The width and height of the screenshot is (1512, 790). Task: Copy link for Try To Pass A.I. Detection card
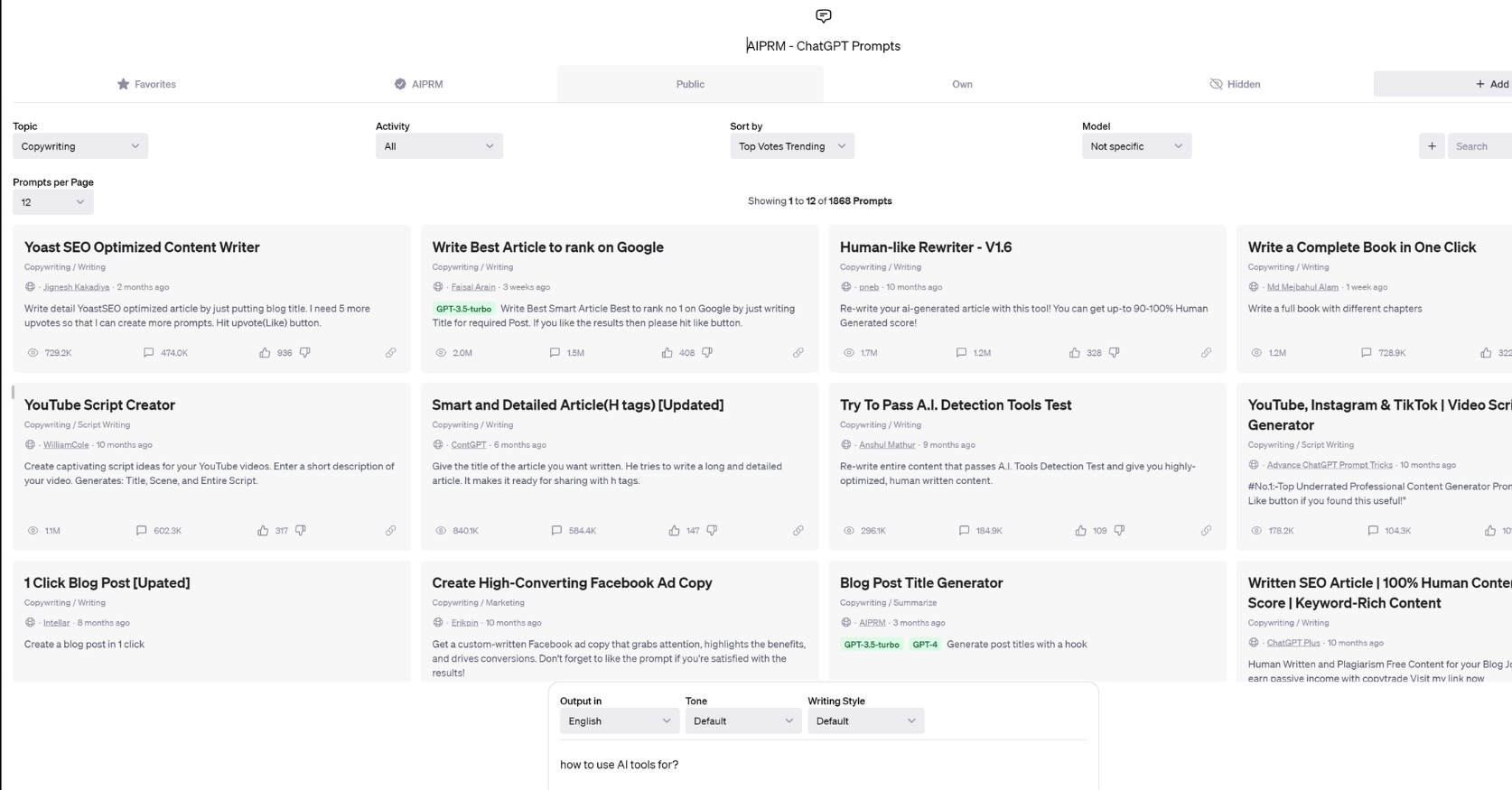1206,531
